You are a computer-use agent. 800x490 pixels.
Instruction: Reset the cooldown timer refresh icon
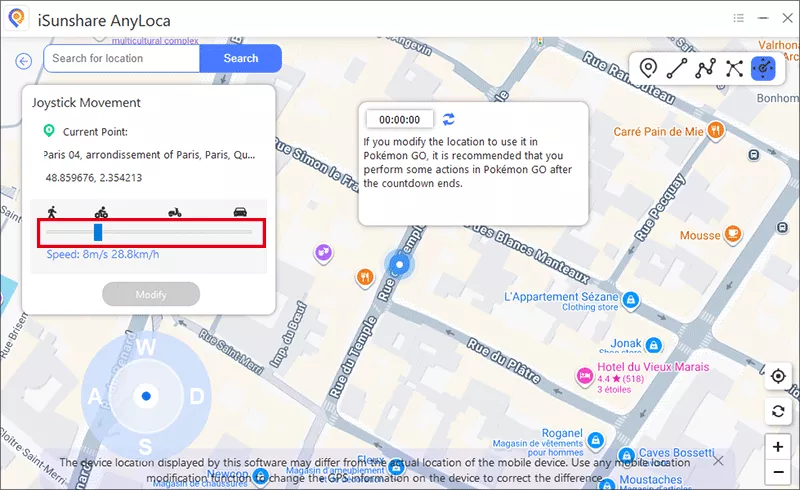click(449, 119)
